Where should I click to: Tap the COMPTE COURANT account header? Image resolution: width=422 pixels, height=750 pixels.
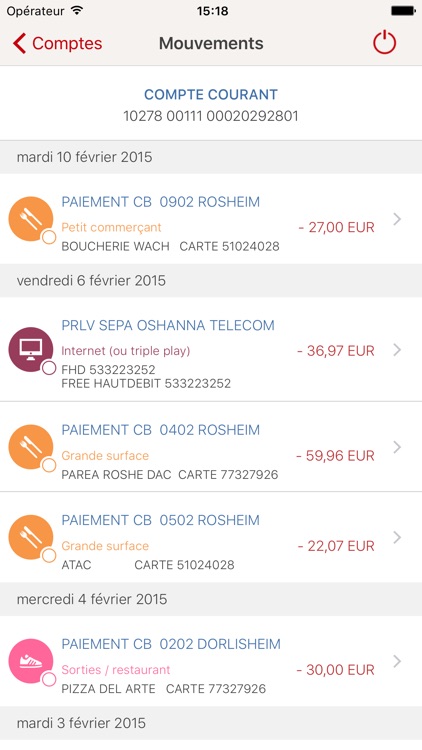(x=211, y=94)
